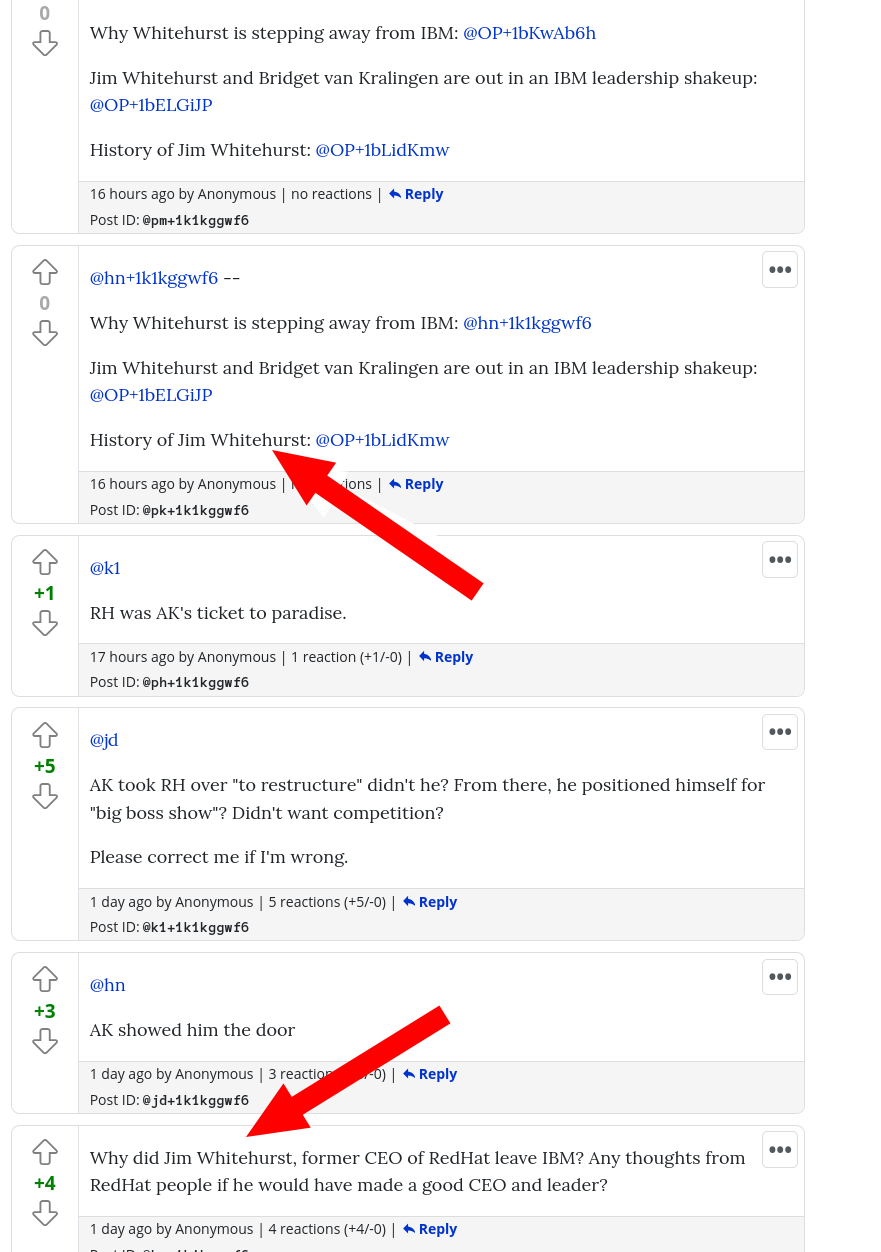The image size is (881, 1252).
Task: Upvote the +5 'AK took RH over' post
Action: [x=45, y=735]
